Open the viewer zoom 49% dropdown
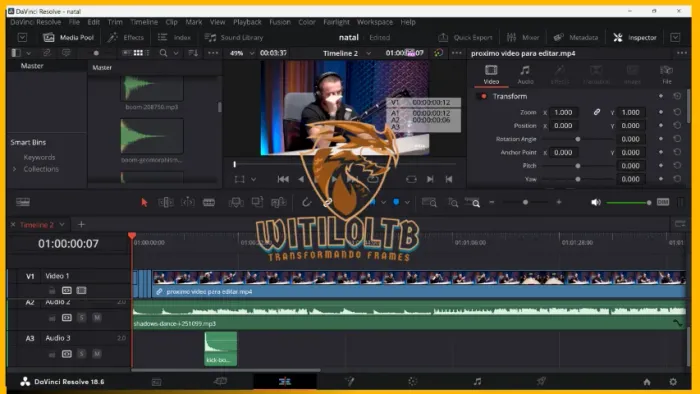The image size is (700, 394). click(x=252, y=53)
